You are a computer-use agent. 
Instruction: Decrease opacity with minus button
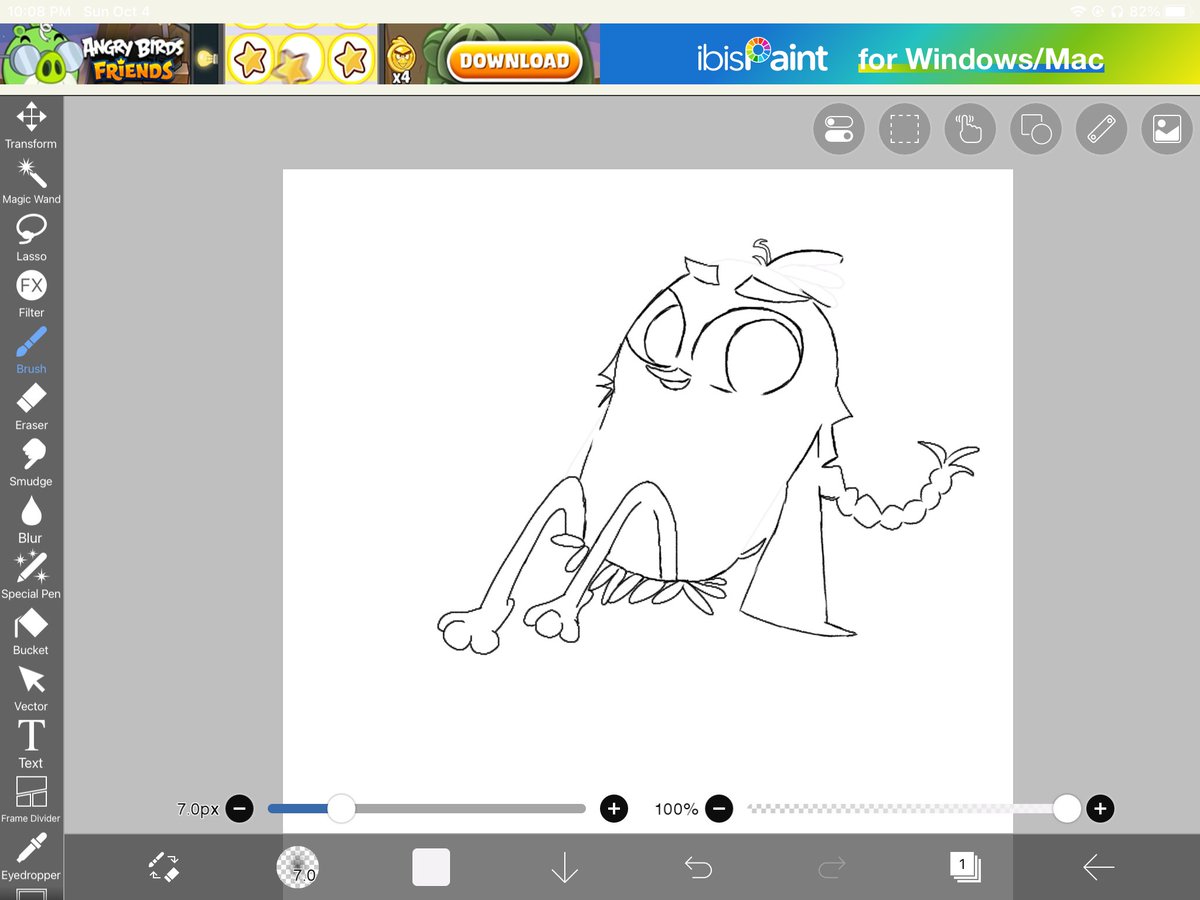[719, 808]
